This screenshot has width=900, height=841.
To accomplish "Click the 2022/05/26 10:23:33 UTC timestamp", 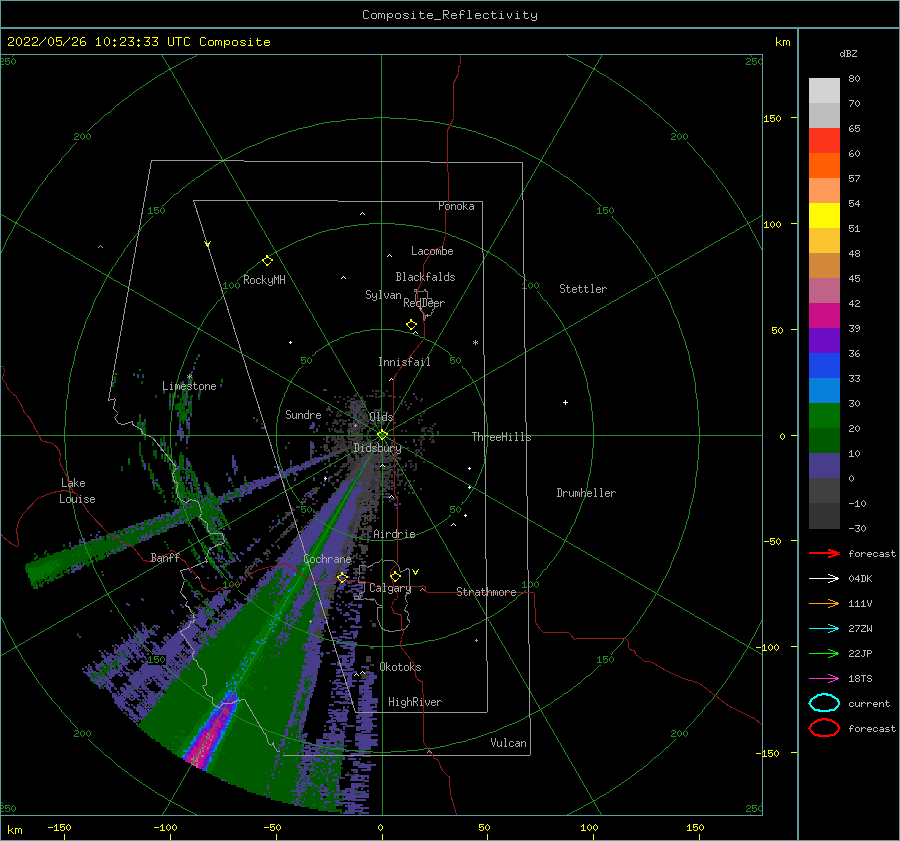I will (x=91, y=42).
